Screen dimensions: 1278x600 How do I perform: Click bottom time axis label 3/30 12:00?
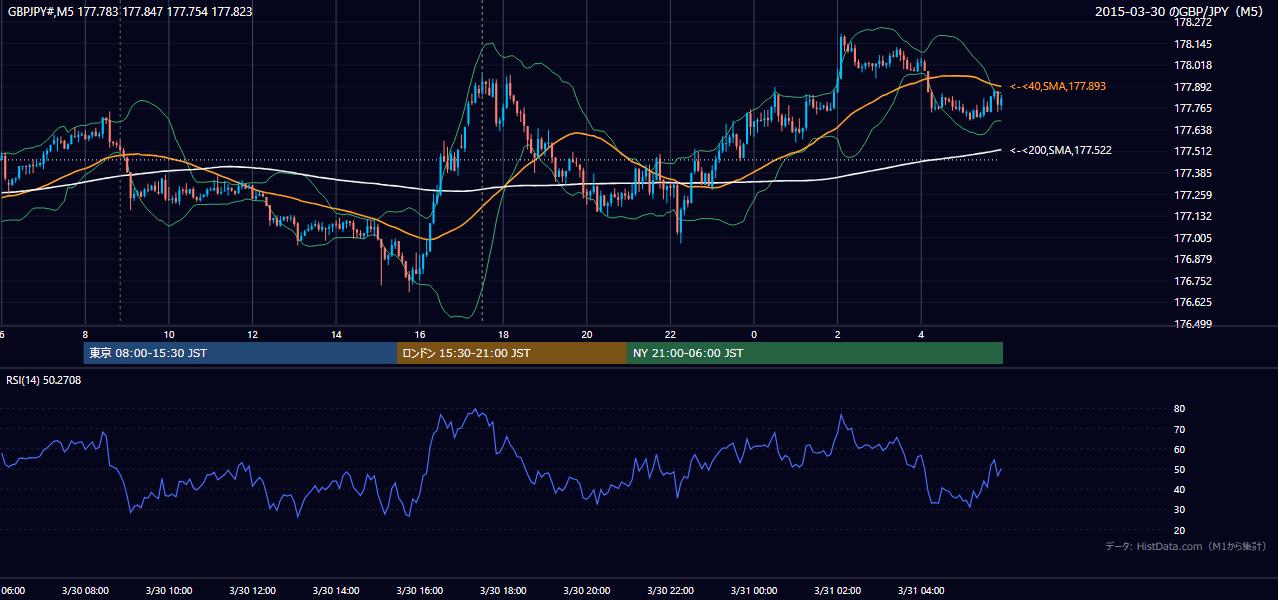pos(252,591)
